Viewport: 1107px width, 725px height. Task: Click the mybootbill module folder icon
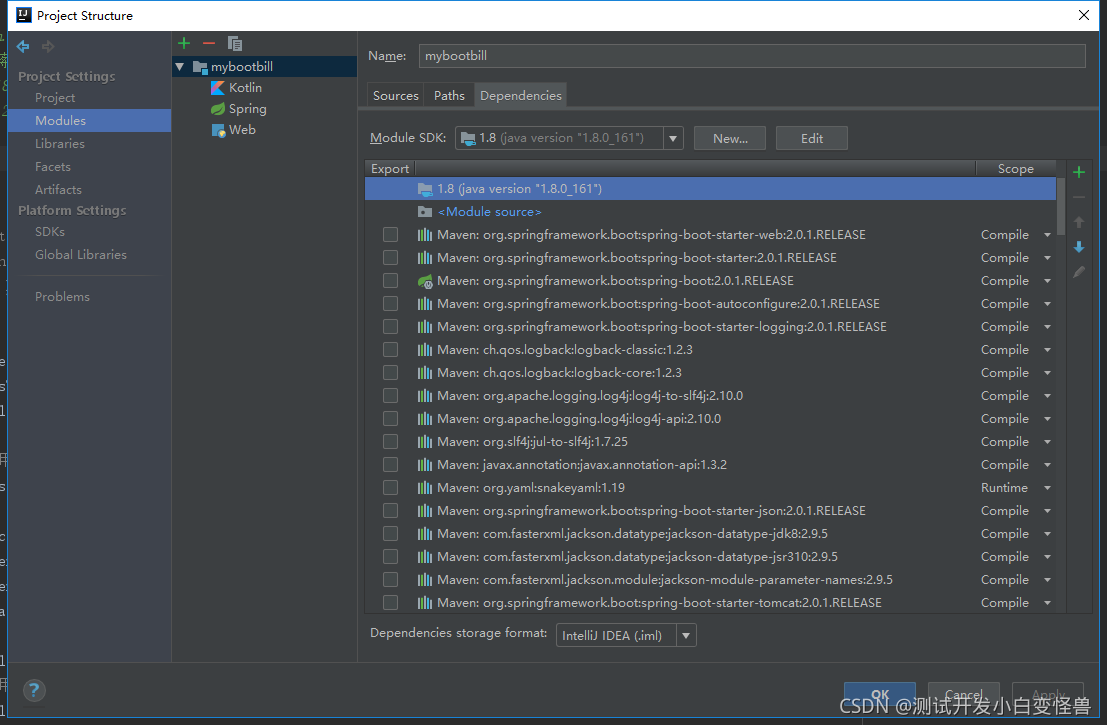point(201,67)
